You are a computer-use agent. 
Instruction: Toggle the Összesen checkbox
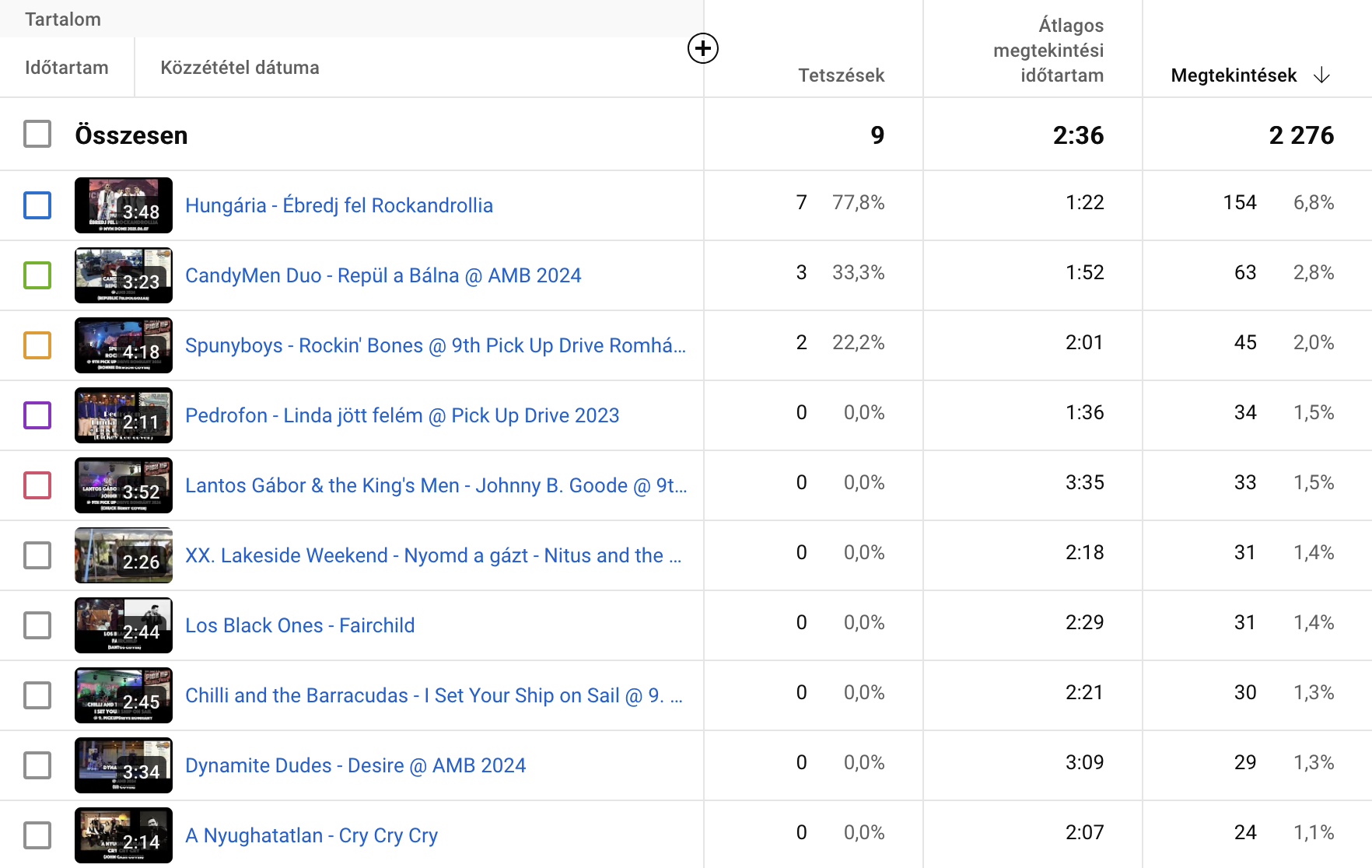[37, 135]
